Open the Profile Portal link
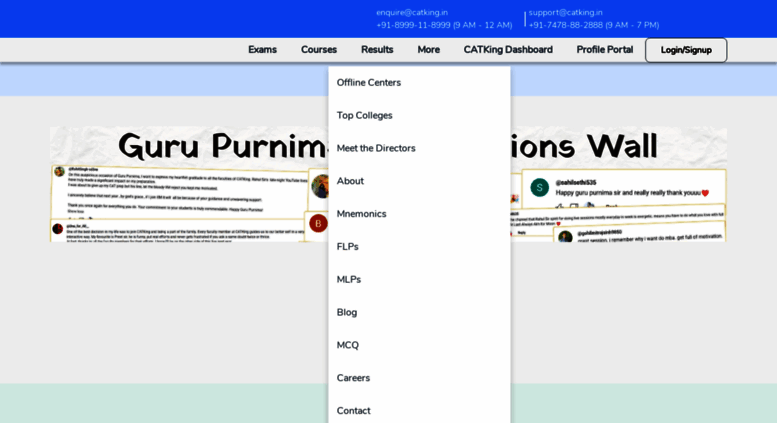Viewport: 777px width, 423px height. pyautogui.click(x=605, y=50)
